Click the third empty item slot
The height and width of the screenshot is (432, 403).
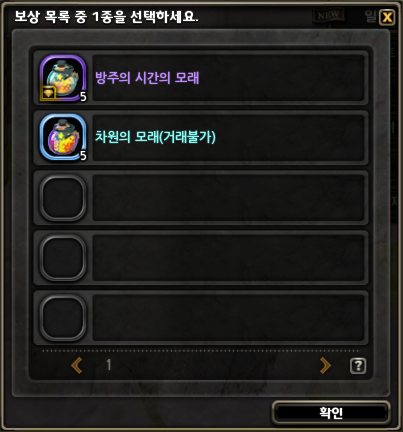[x=63, y=198]
